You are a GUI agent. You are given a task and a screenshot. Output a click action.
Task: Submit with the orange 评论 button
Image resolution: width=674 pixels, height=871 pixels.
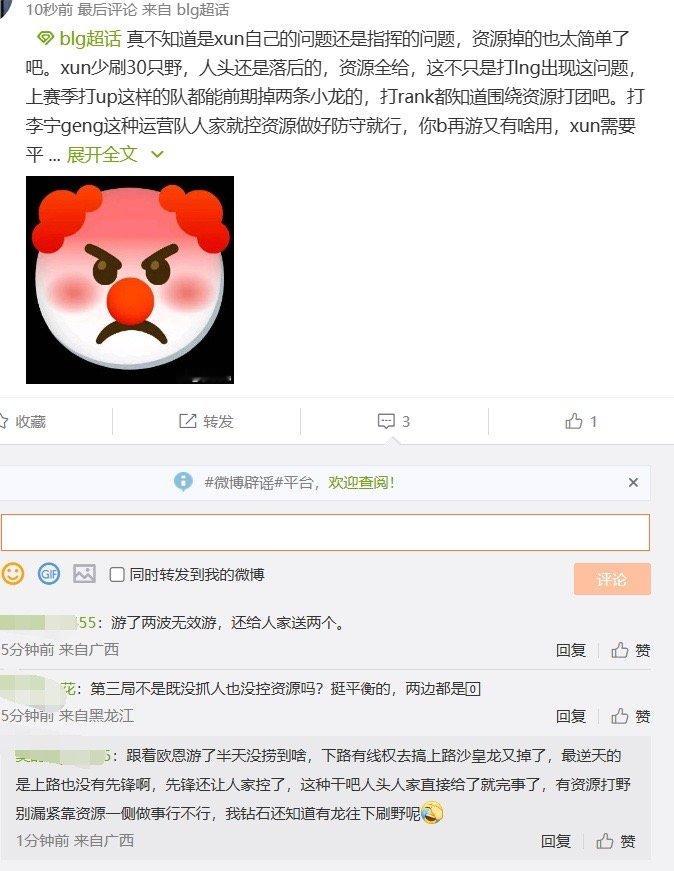(x=612, y=579)
